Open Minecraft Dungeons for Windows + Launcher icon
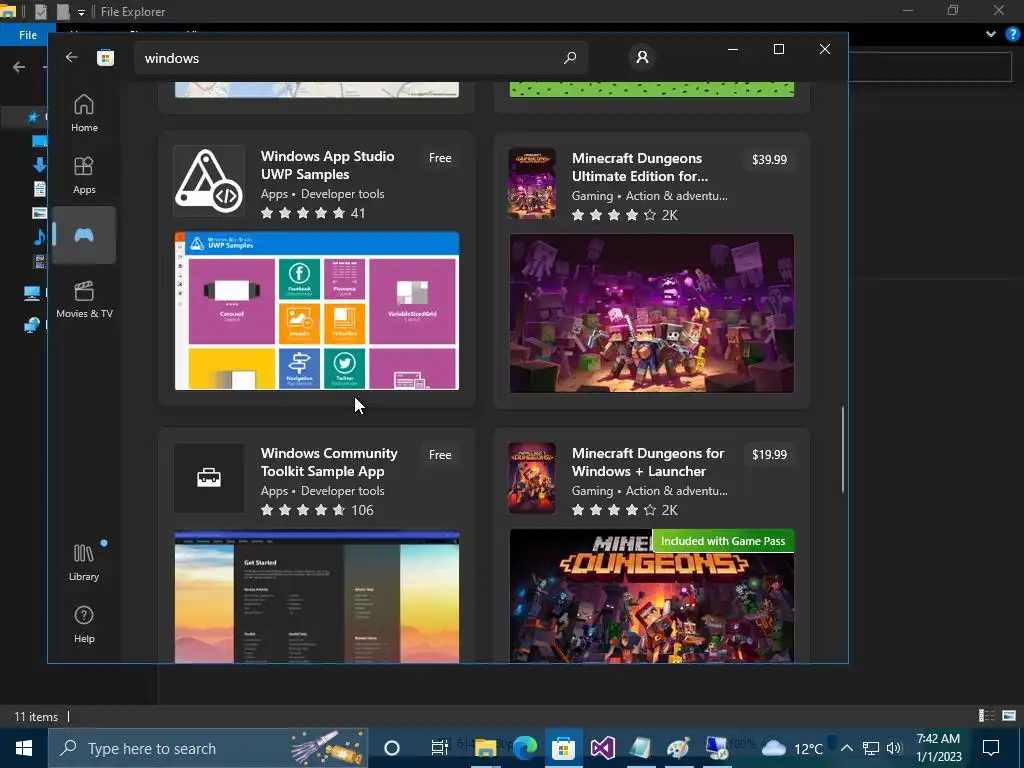 coord(532,478)
